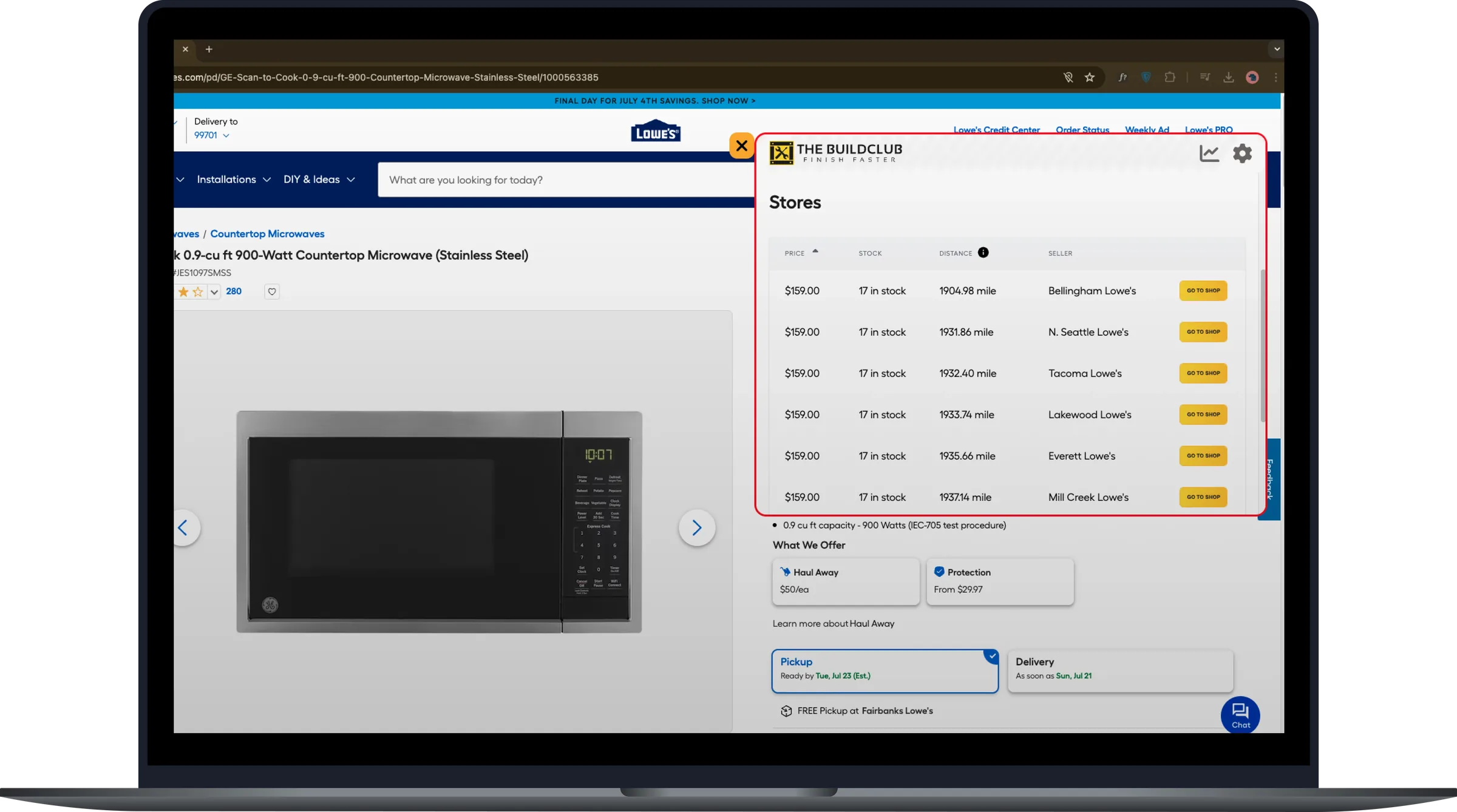
Task: Go to shop for N. Seattle Lowe's
Action: [x=1203, y=332]
